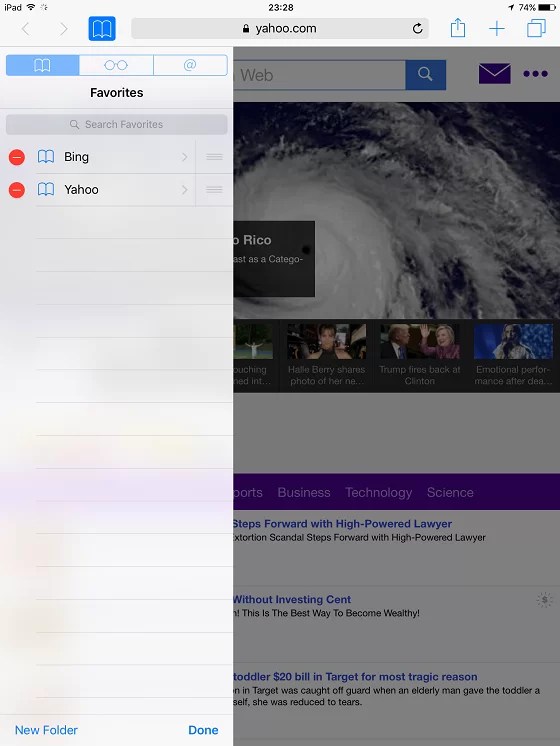Tap the Search Favorites field
Screen dimensions: 560x746
coord(117,124)
